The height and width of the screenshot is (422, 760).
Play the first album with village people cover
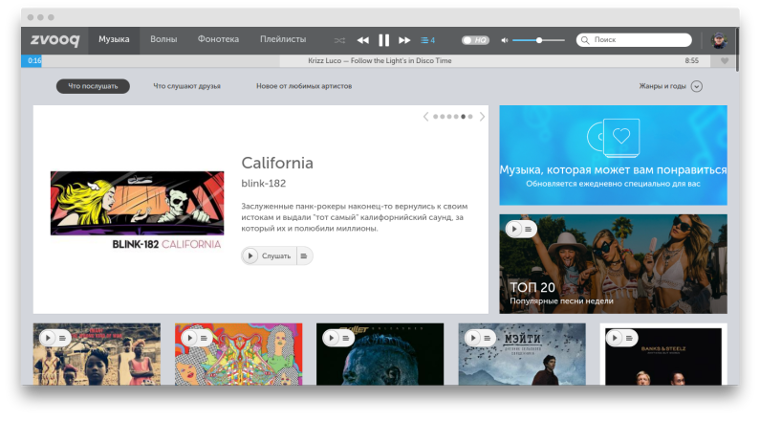point(48,338)
